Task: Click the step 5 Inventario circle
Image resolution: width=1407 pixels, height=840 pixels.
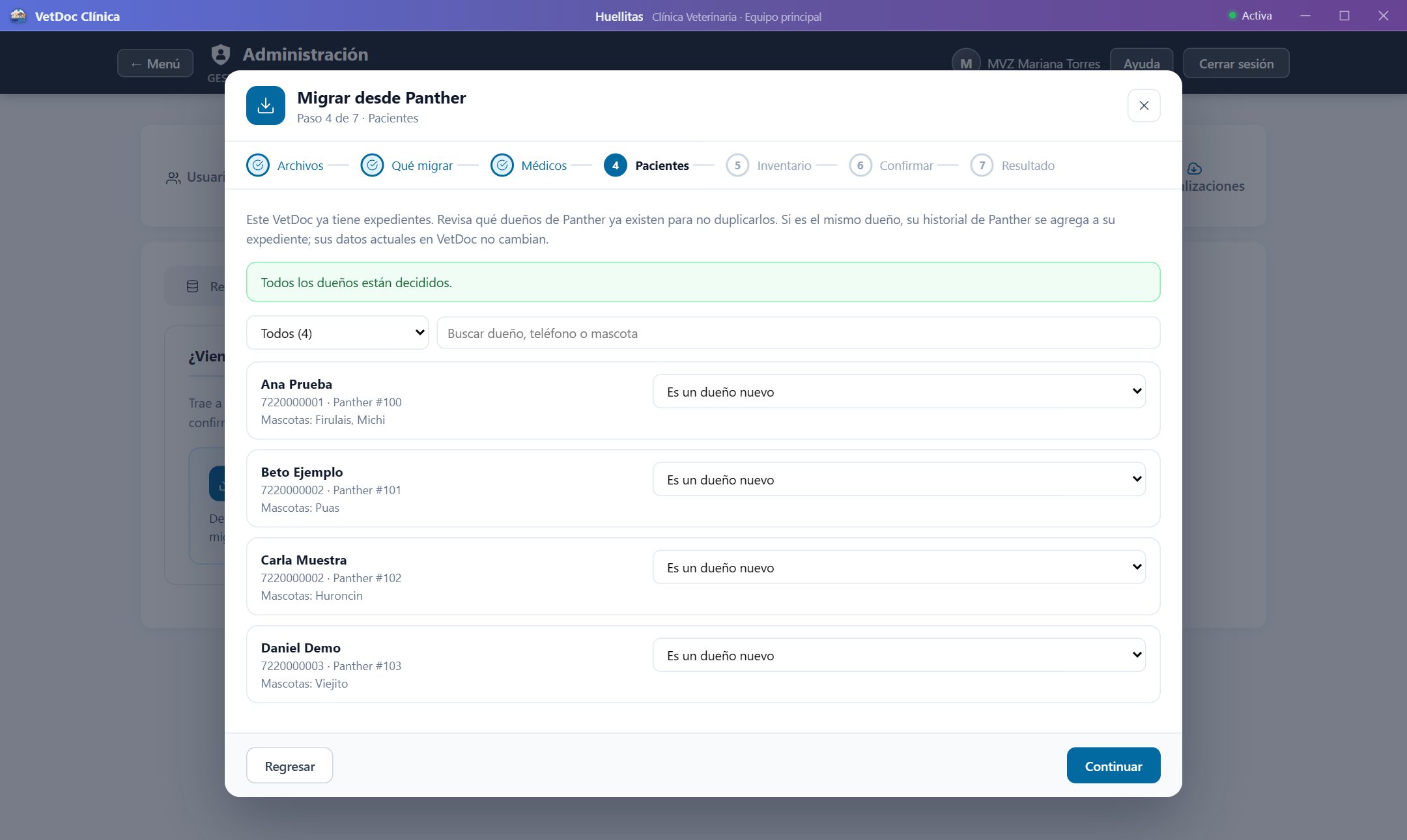Action: tap(737, 165)
